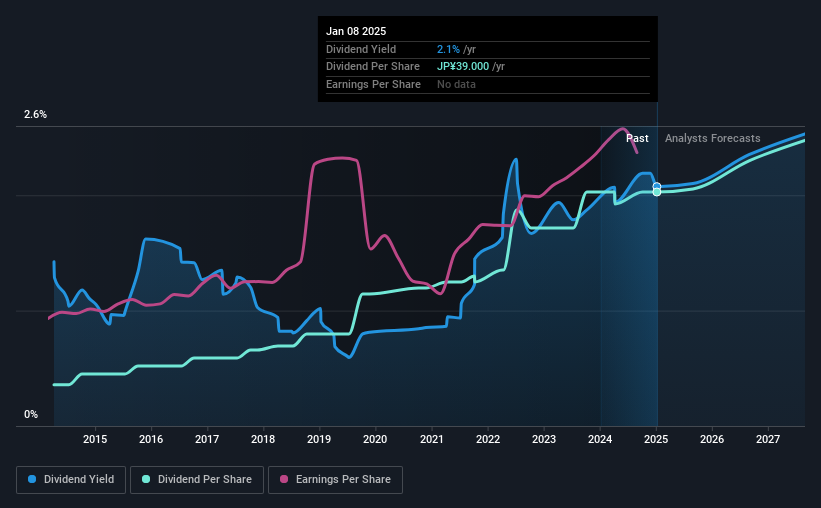Click the teal Dividend Per Share legend dot
821x508 pixels.
(x=146, y=479)
